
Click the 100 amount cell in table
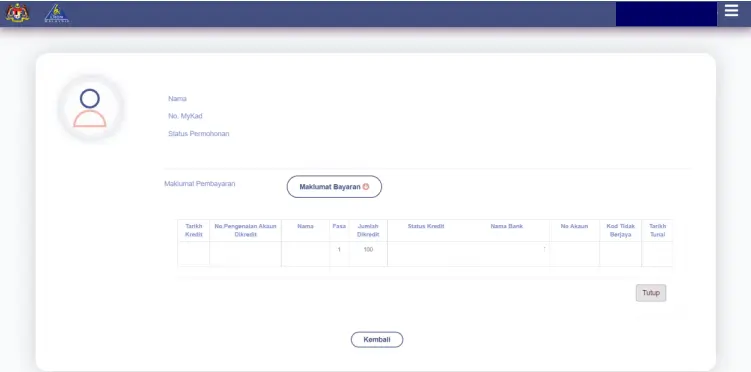click(368, 249)
